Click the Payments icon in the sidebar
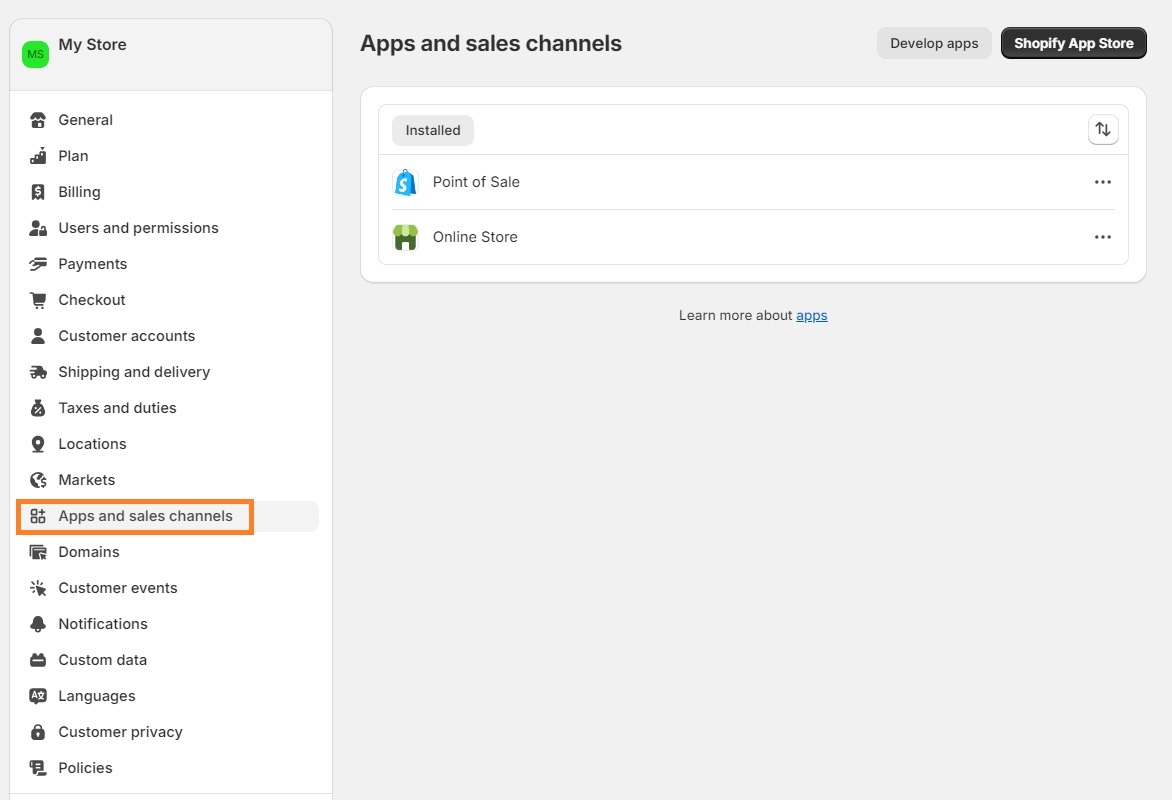Viewport: 1172px width, 800px height. point(38,263)
